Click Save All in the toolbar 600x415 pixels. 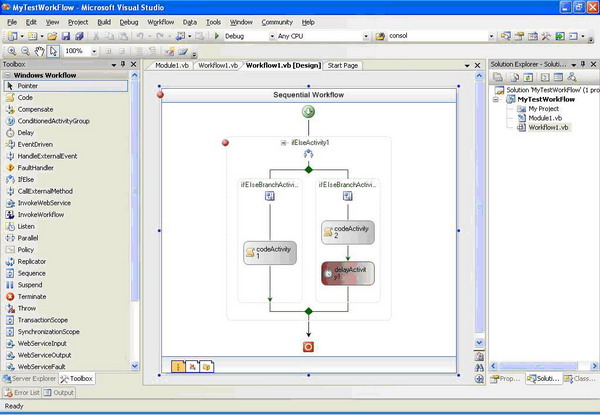tap(79, 36)
